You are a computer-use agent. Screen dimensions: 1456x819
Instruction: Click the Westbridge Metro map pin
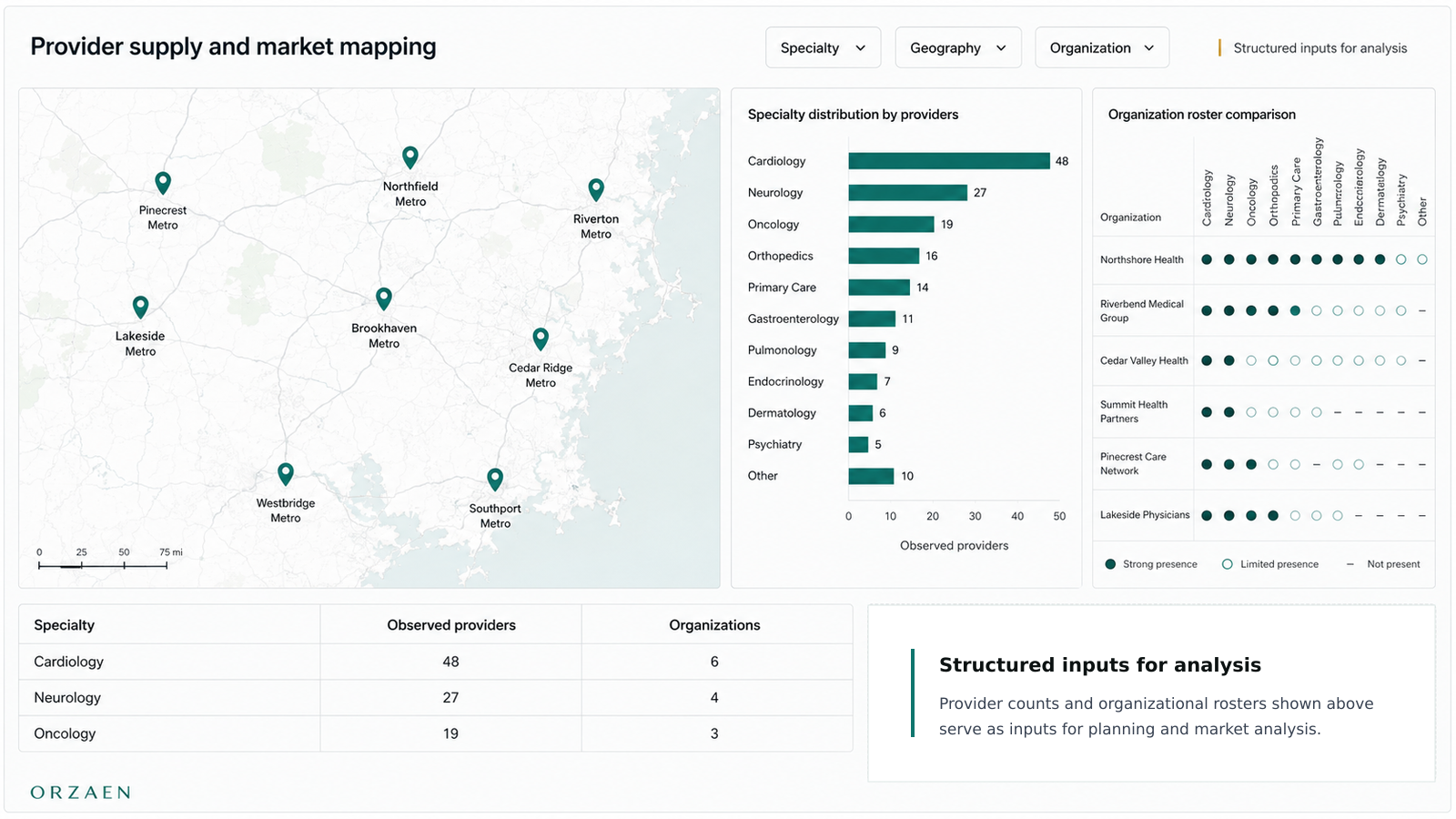[x=286, y=473]
